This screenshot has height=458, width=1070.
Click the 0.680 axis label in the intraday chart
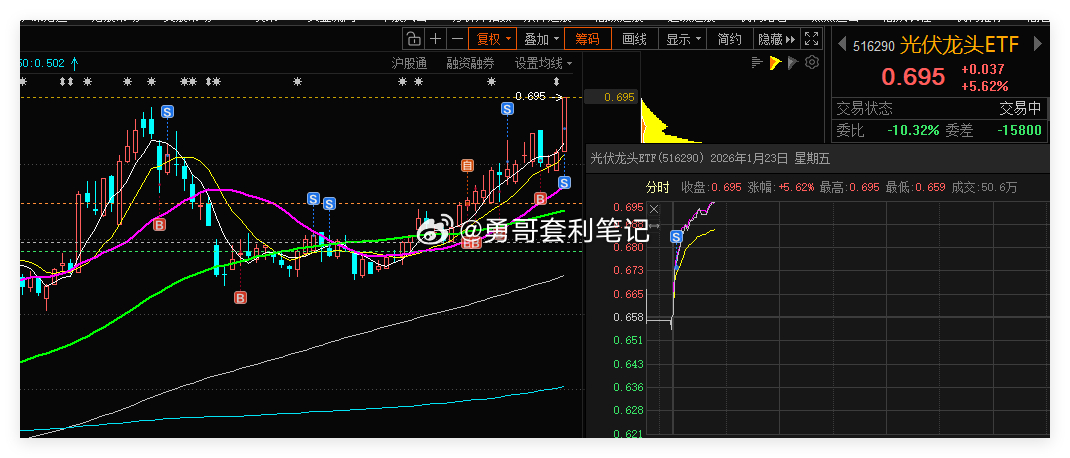[629, 247]
